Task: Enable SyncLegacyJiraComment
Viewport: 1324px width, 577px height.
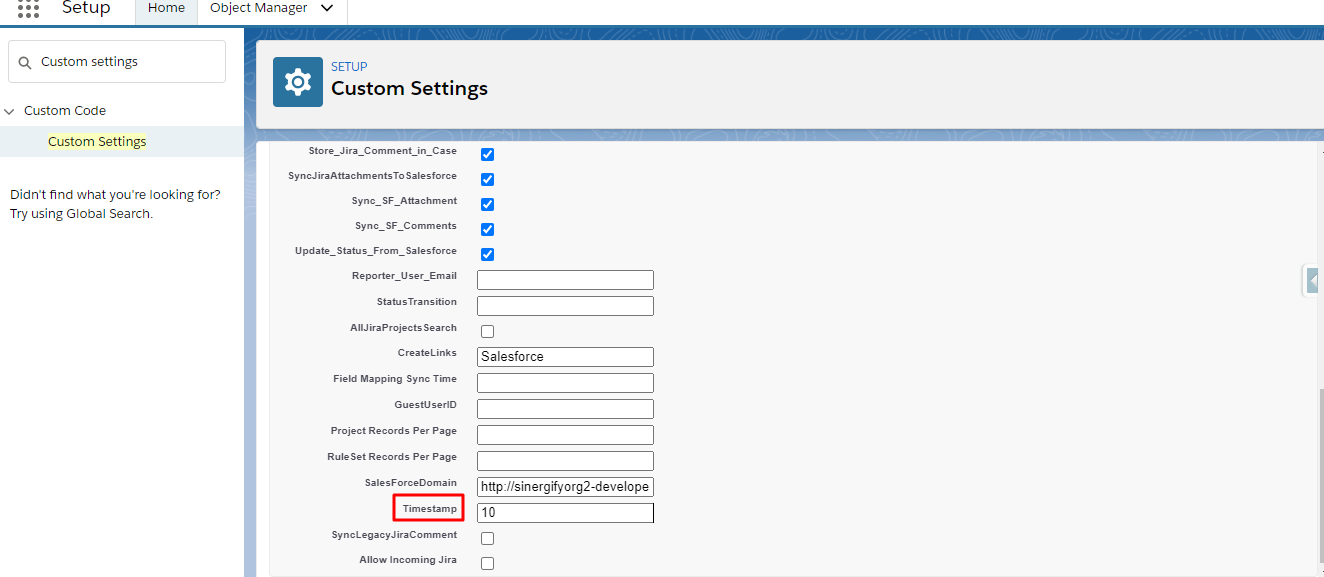Action: (x=487, y=537)
